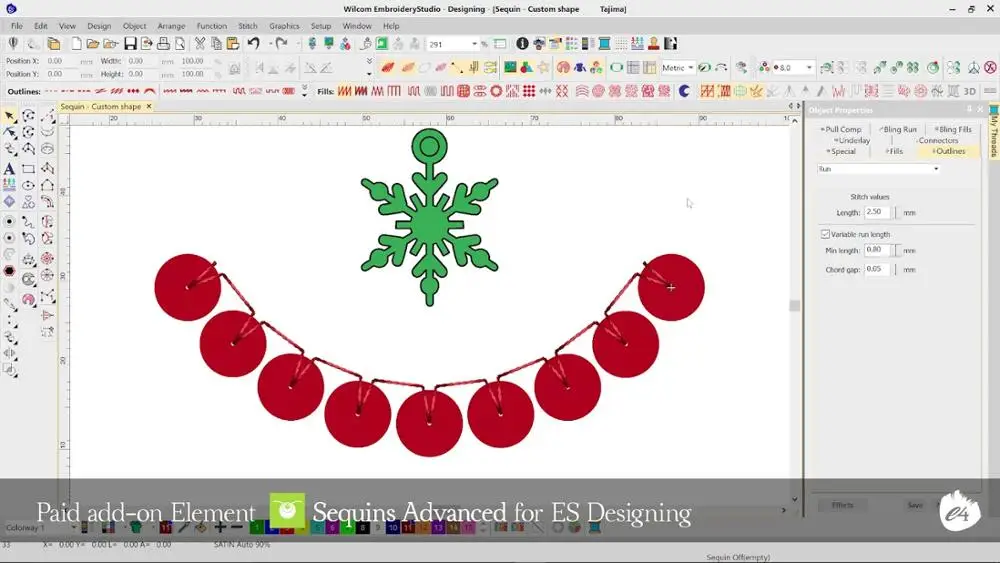Open the My Threads side docker tab
Screen dimensions: 1000x563
[994, 133]
